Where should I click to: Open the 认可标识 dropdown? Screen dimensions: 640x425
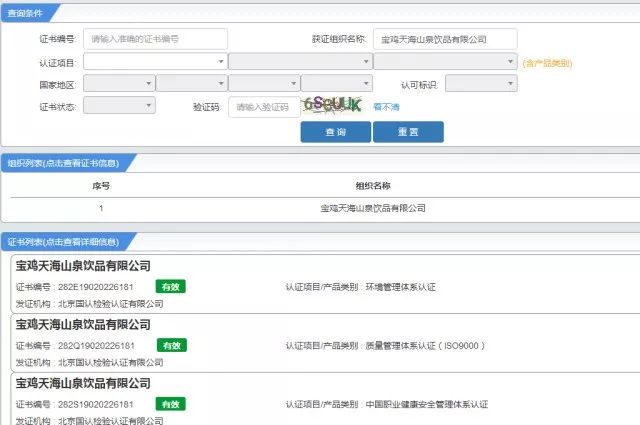(481, 83)
